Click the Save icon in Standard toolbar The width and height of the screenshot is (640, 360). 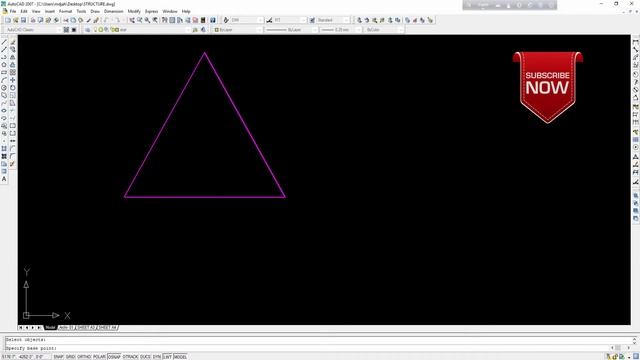[x=23, y=20]
